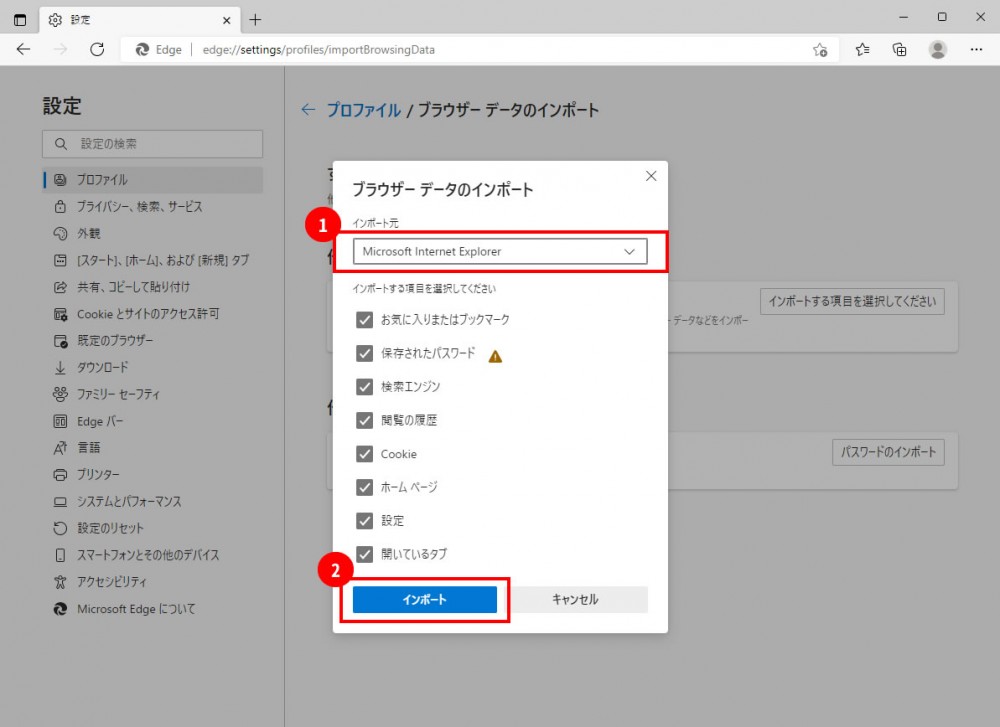1000x727 pixels.
Task: Uncheck 閲覧の履歴 checkbox
Action: (x=364, y=420)
